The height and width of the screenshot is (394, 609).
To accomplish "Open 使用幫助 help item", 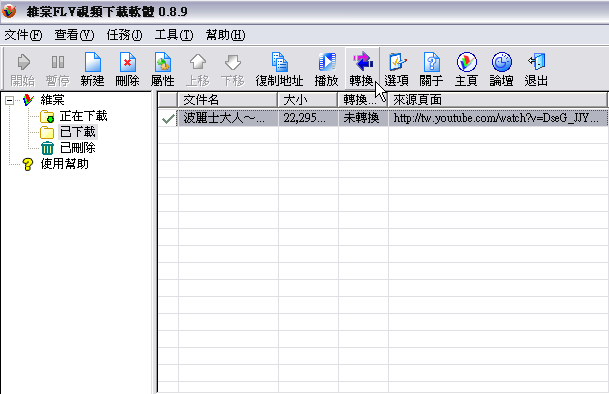I will tap(64, 164).
